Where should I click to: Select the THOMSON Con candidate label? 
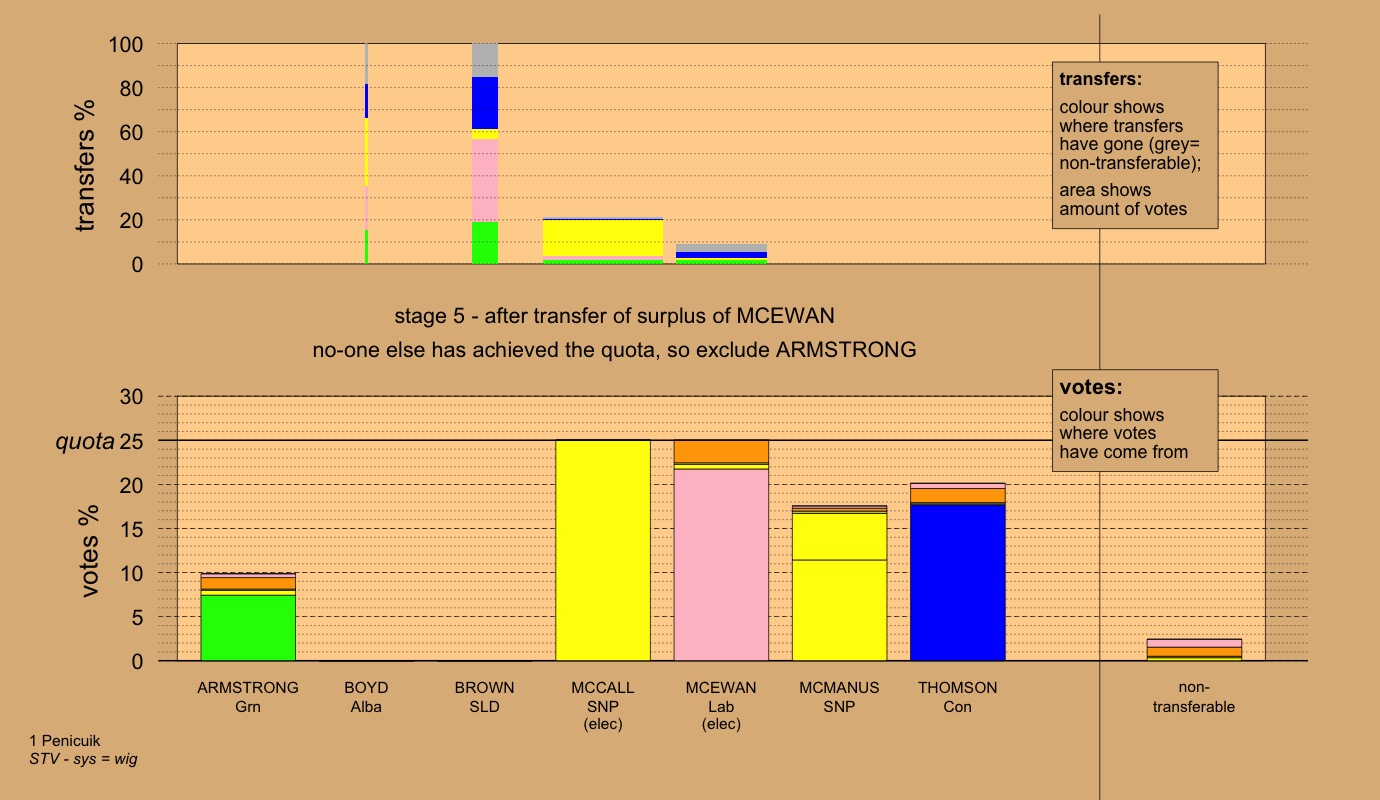click(957, 697)
